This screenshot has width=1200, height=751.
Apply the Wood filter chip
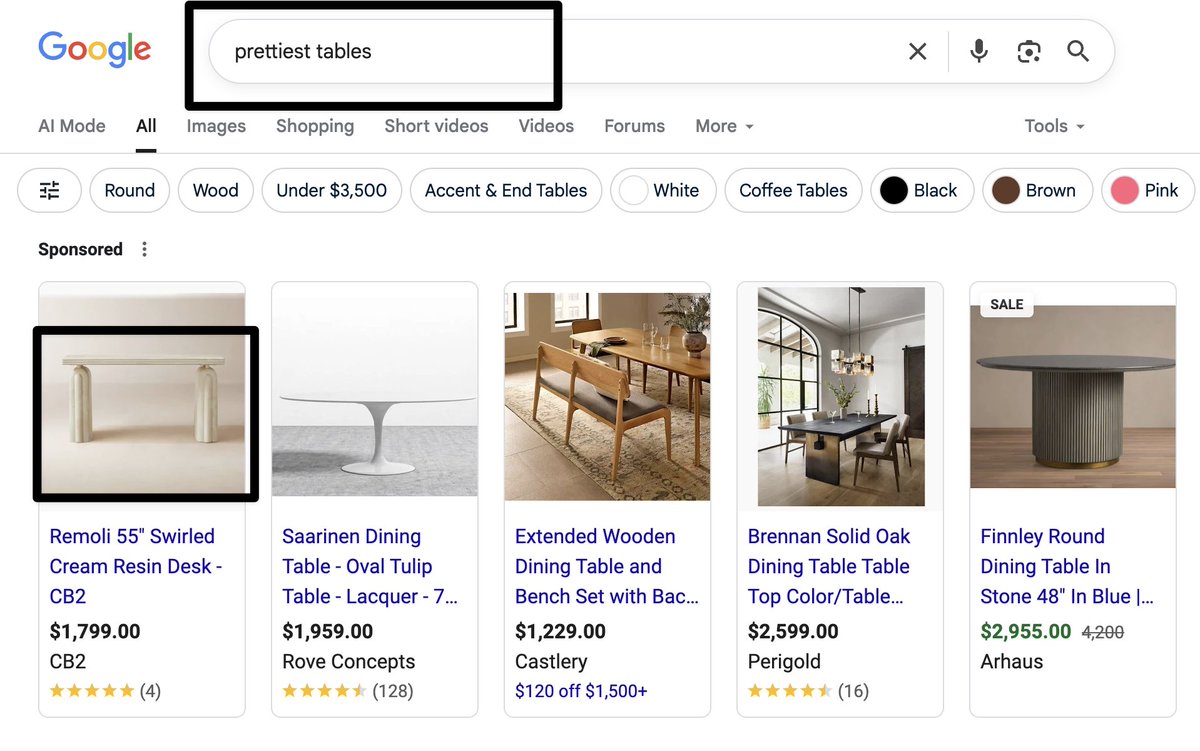point(216,190)
